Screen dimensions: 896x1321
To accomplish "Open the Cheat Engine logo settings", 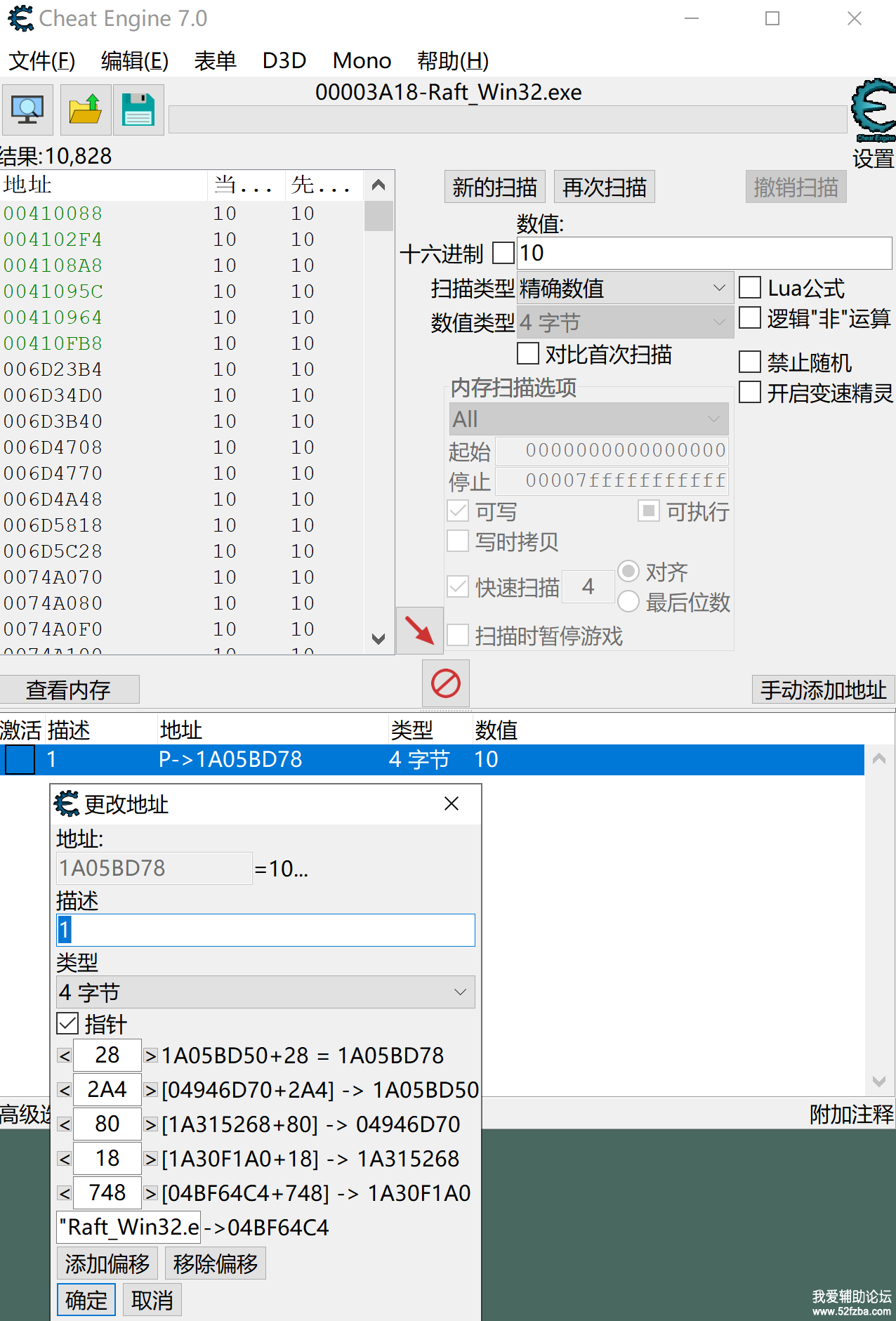I will (874, 110).
